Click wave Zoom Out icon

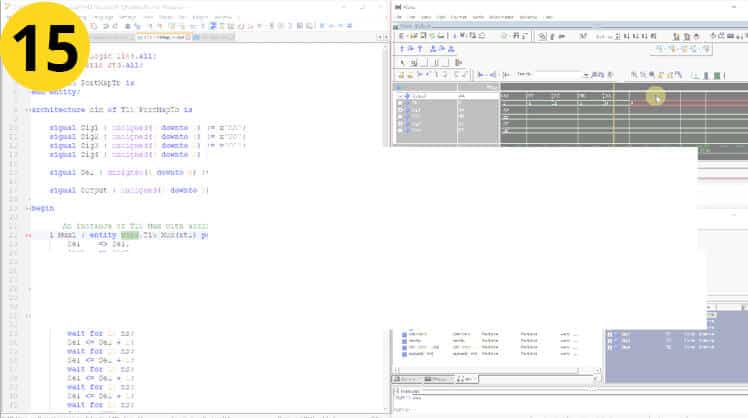[643, 75]
